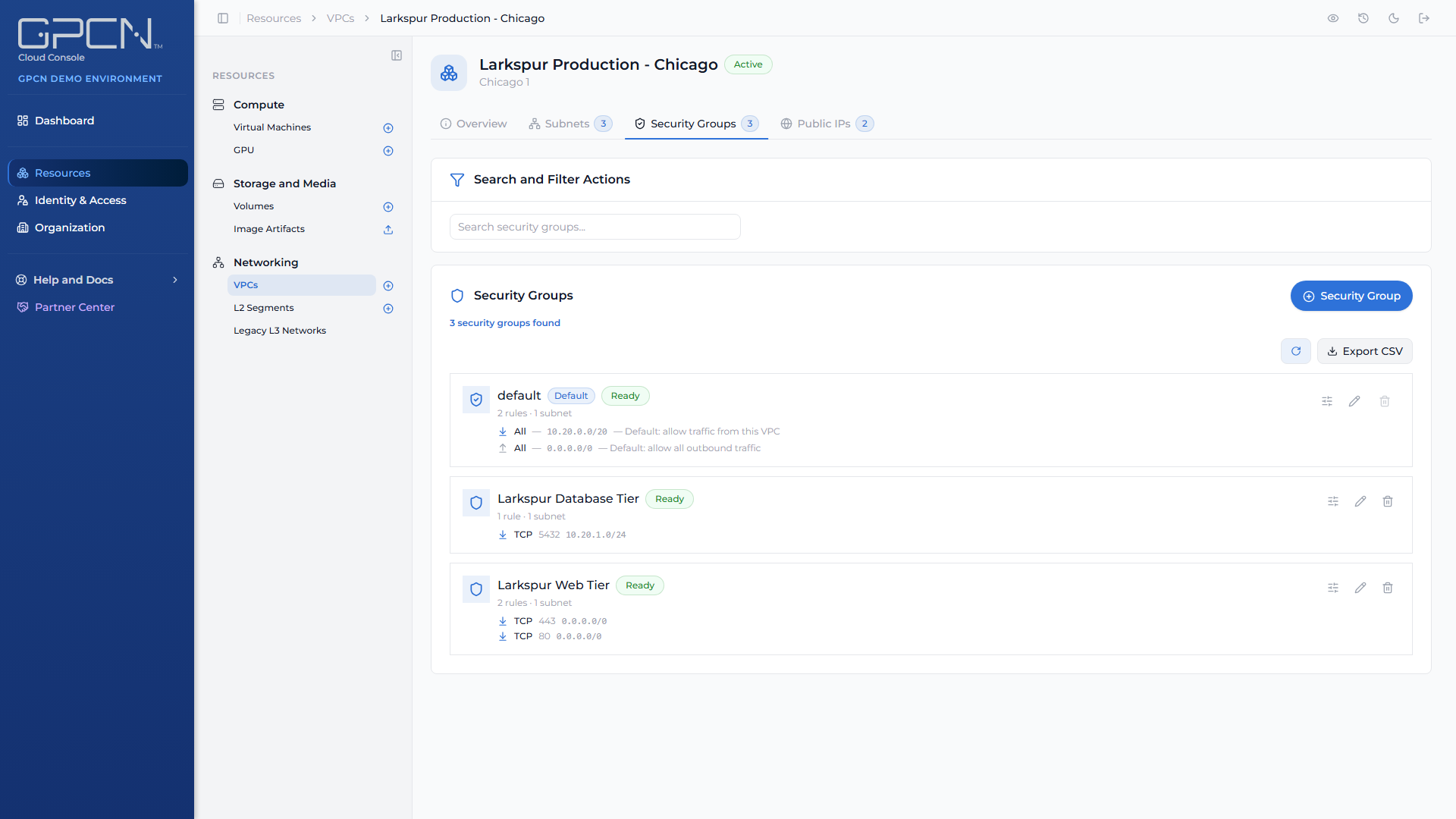The image size is (1456, 819).
Task: Select Virtual Machines in Compute
Action: [272, 127]
